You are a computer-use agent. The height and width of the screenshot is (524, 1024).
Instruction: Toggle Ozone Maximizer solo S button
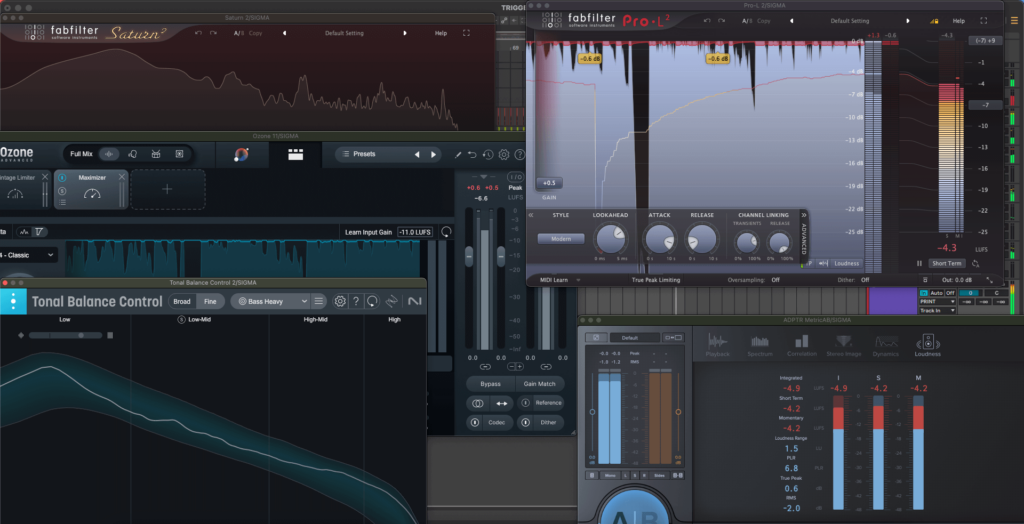coord(63,191)
